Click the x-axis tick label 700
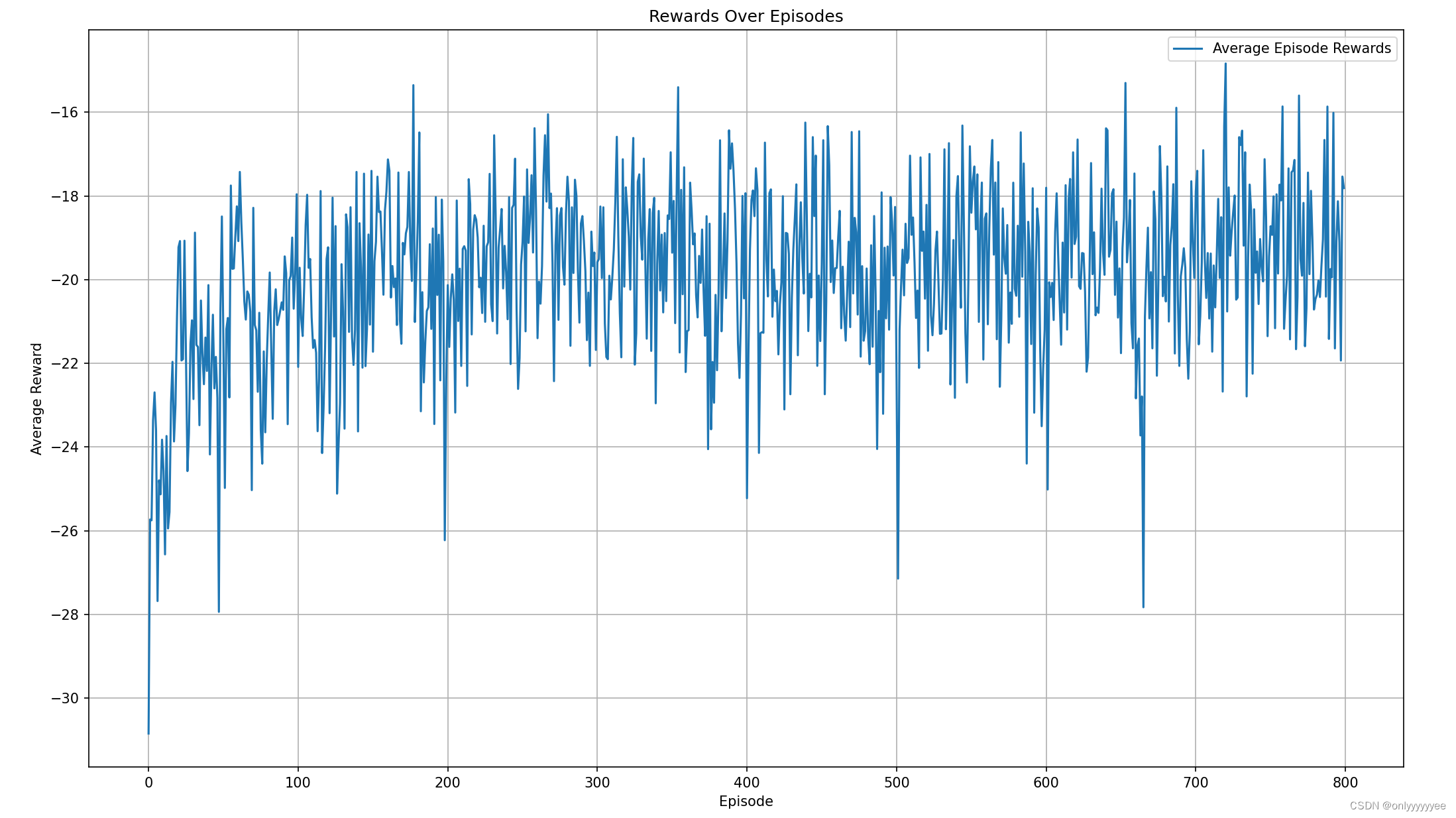1456x818 pixels. pyautogui.click(x=1196, y=782)
